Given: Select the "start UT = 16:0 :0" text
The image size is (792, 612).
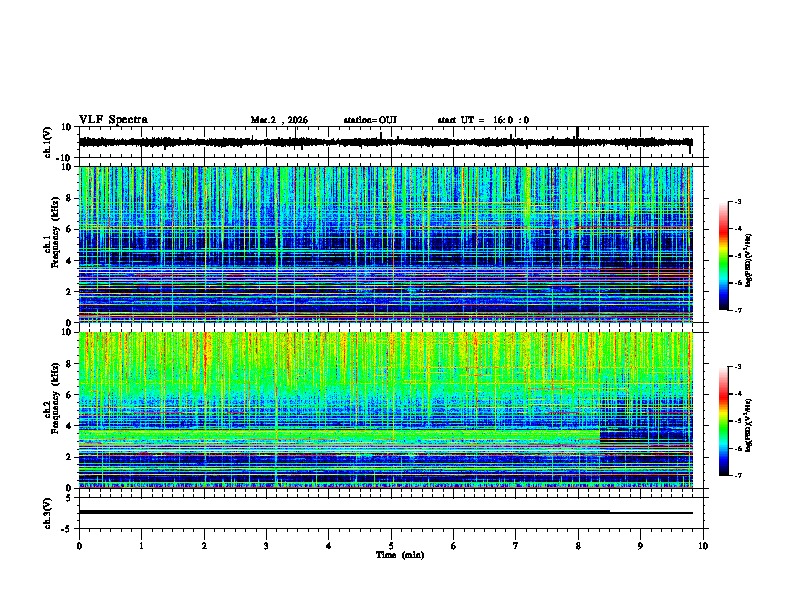Looking at the screenshot, I should coord(483,120).
